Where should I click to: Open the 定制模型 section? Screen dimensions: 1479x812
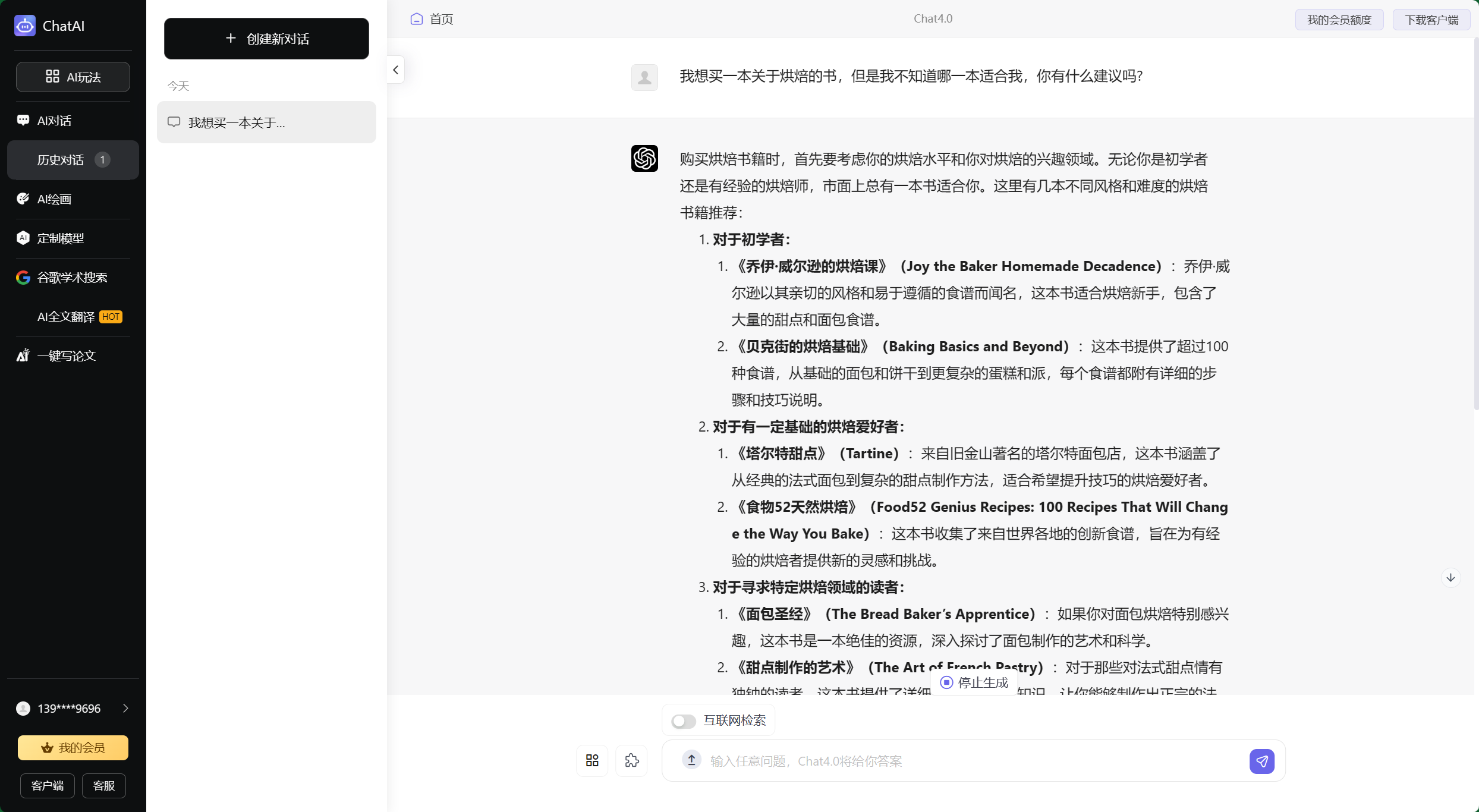(x=59, y=238)
